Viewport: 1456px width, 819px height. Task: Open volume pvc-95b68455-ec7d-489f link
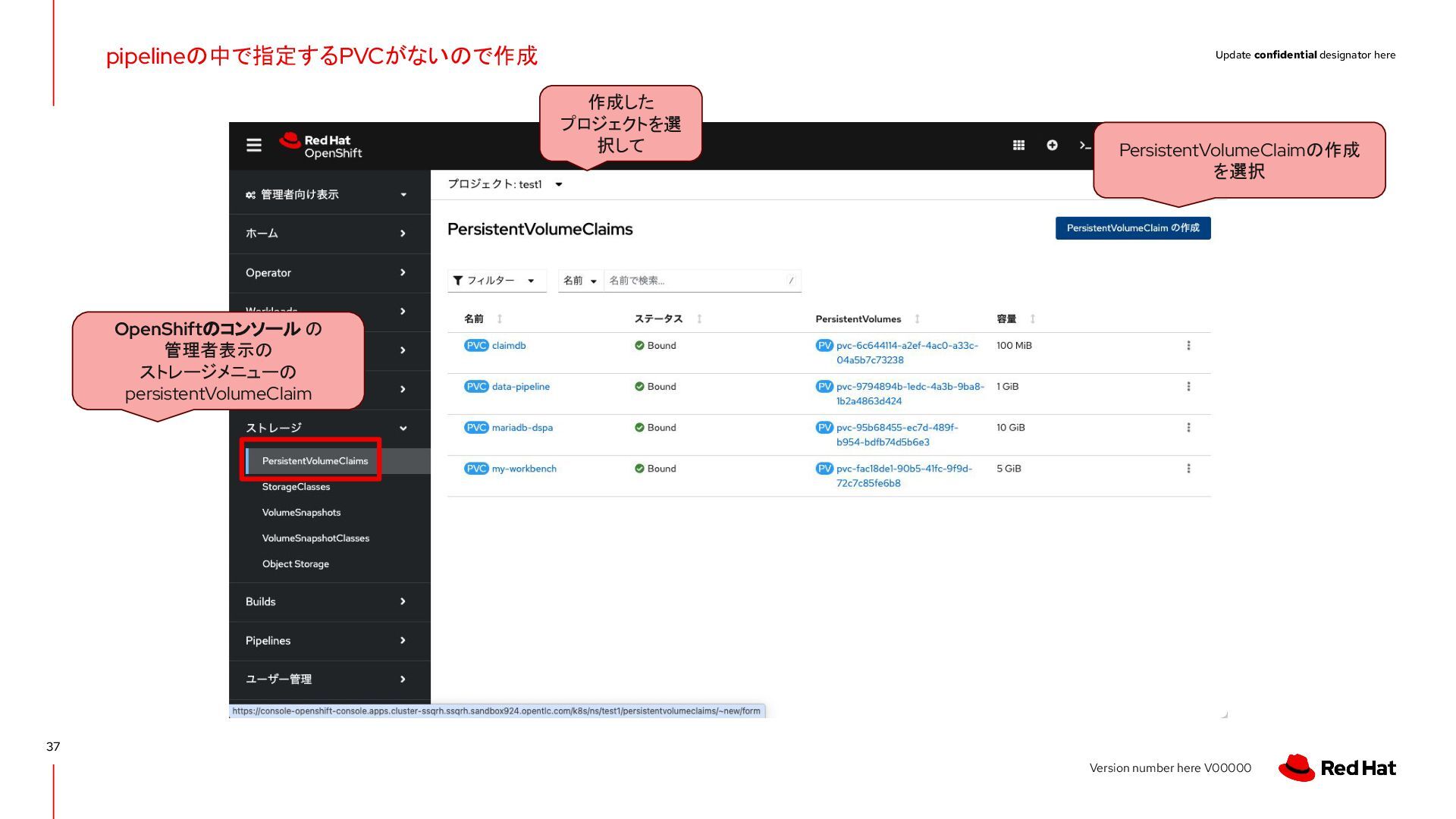897,435
